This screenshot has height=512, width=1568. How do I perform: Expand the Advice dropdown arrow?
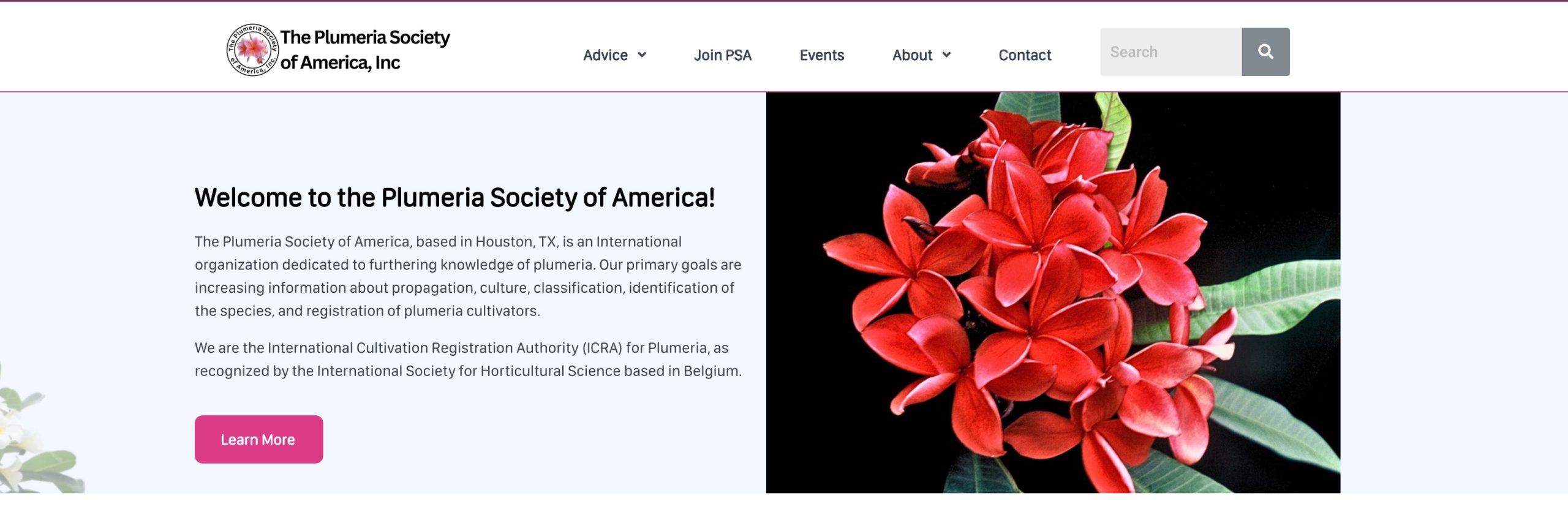pyautogui.click(x=642, y=55)
